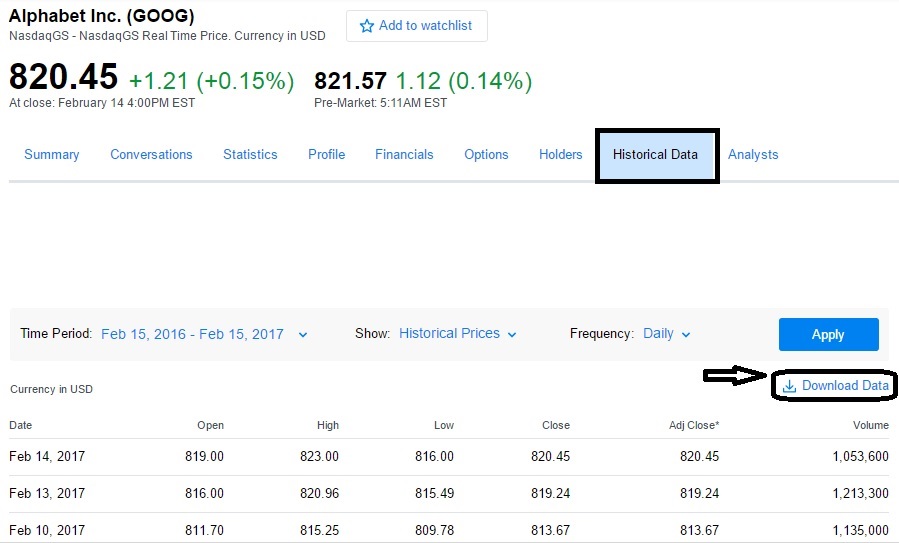Click the volume value 1,213,300
Image resolution: width=899 pixels, height=543 pixels.
coord(861,494)
